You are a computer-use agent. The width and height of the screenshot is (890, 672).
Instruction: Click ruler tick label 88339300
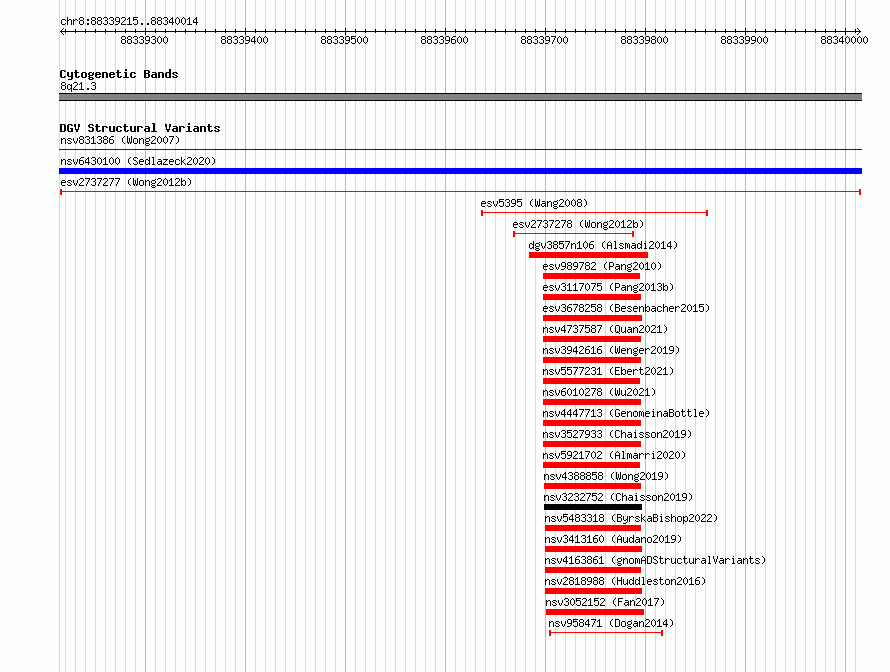click(144, 40)
